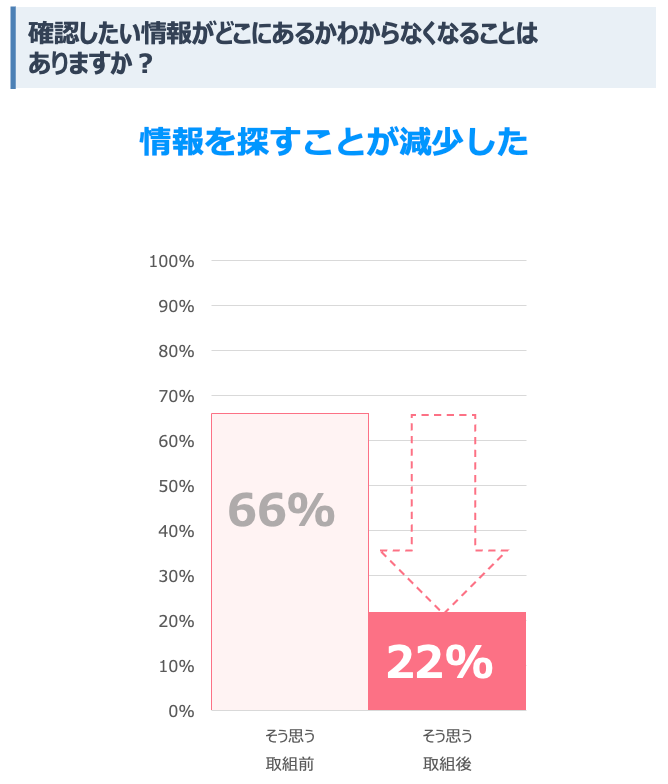This screenshot has height=784, width=668.
Task: Click the 66% pale pink bar
Action: click(290, 600)
